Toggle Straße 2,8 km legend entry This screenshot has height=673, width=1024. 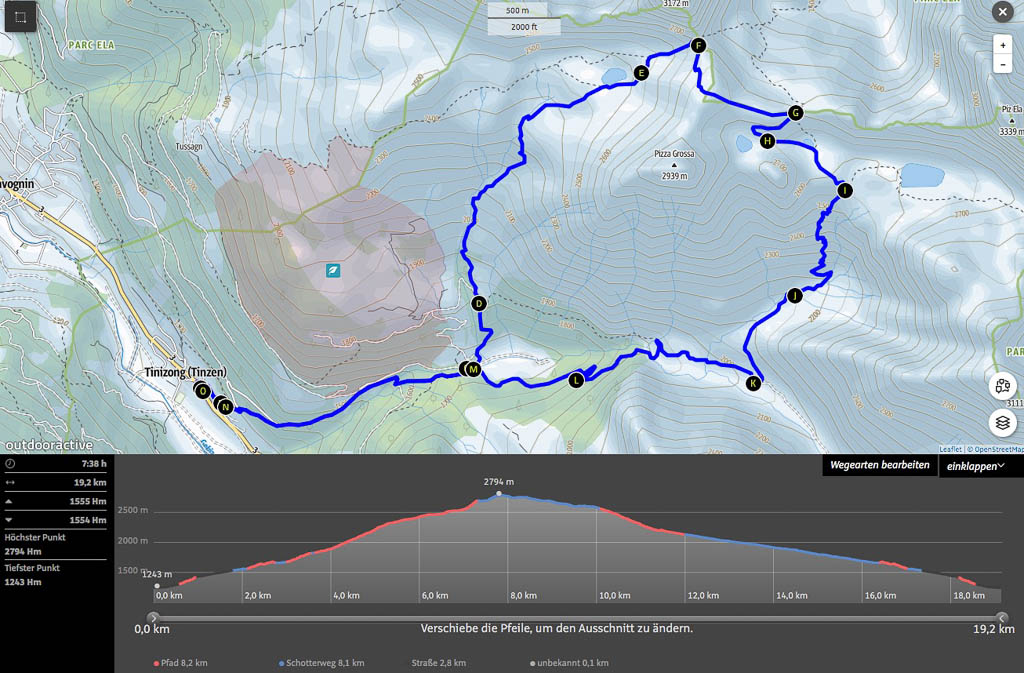438,663
